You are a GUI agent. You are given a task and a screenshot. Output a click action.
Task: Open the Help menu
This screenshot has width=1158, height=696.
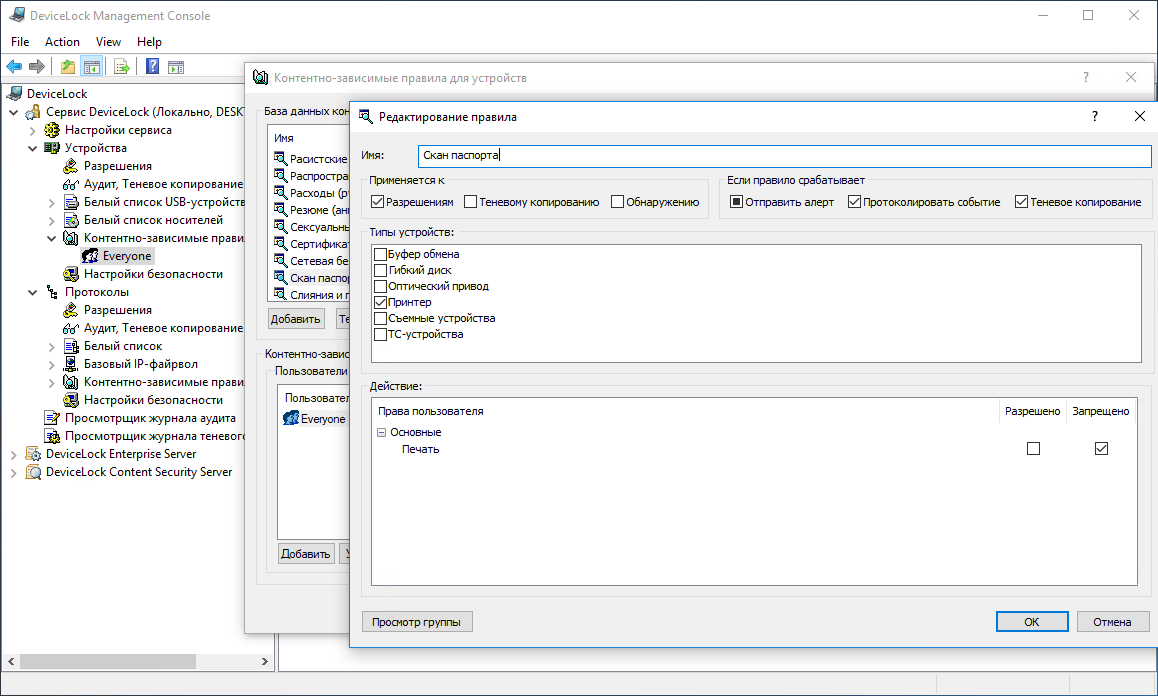(x=149, y=42)
